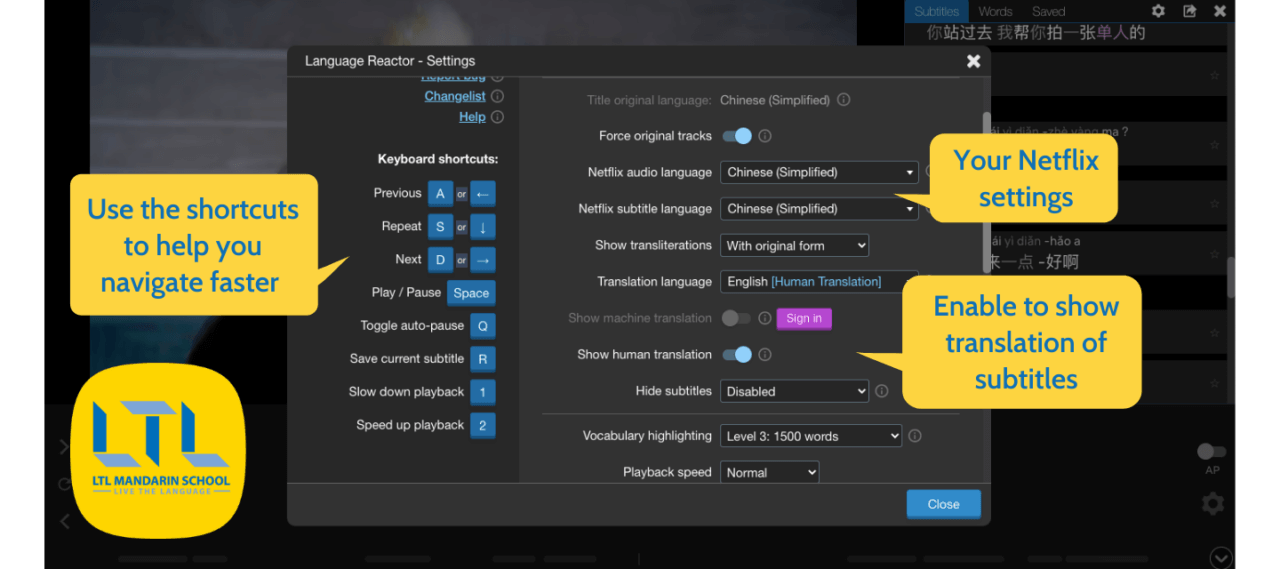Close the subtitle side panel with X
The width and height of the screenshot is (1280, 569).
(1220, 11)
